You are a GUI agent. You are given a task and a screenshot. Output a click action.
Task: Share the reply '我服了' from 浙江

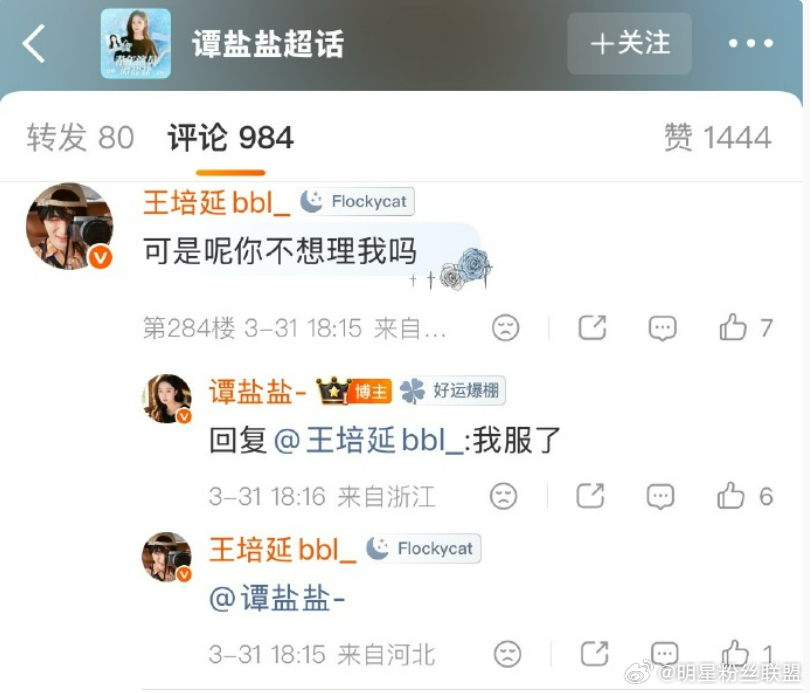590,496
